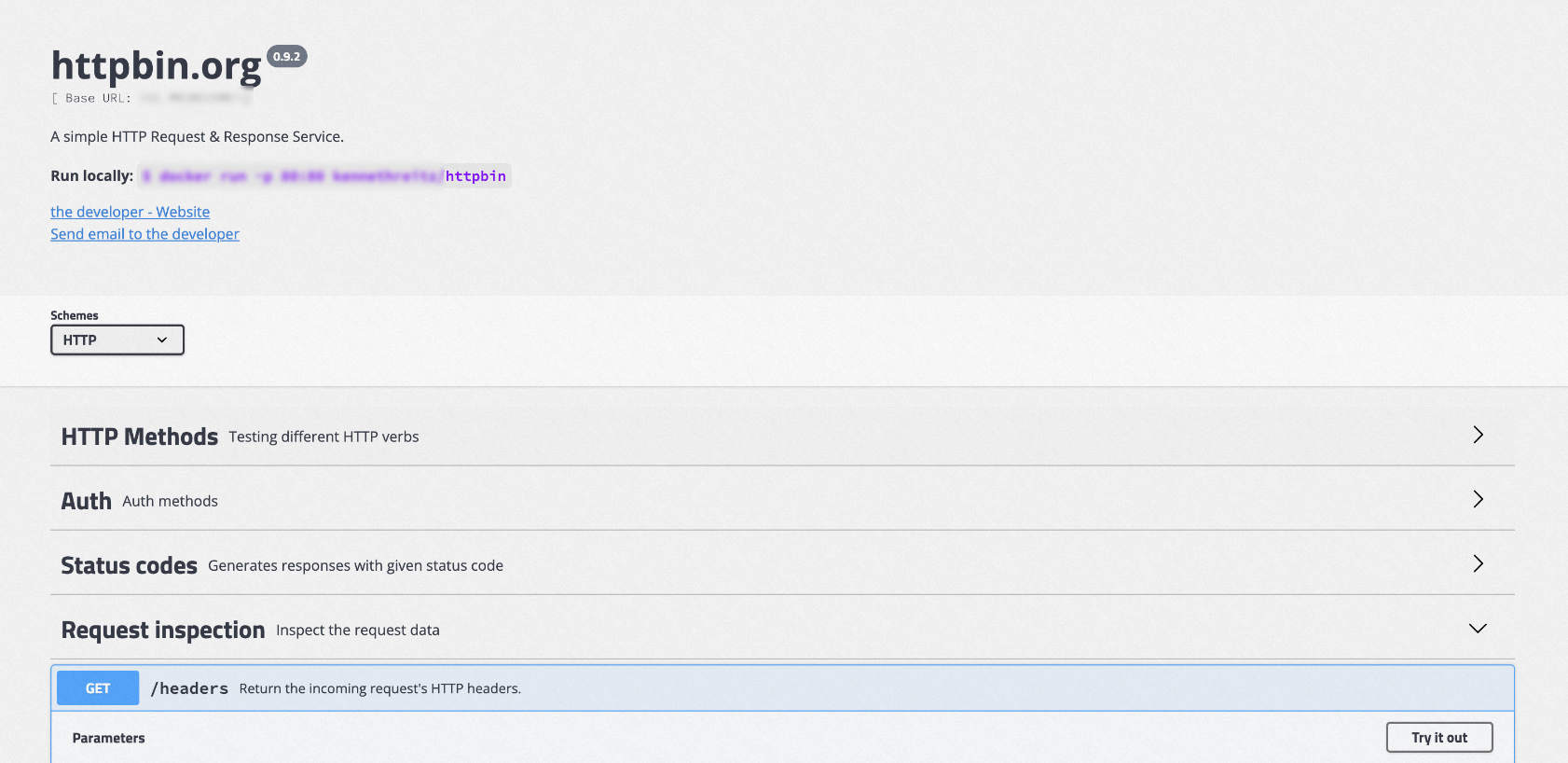Click 'A simple HTTP Request & Response Service' text

pyautogui.click(x=198, y=136)
